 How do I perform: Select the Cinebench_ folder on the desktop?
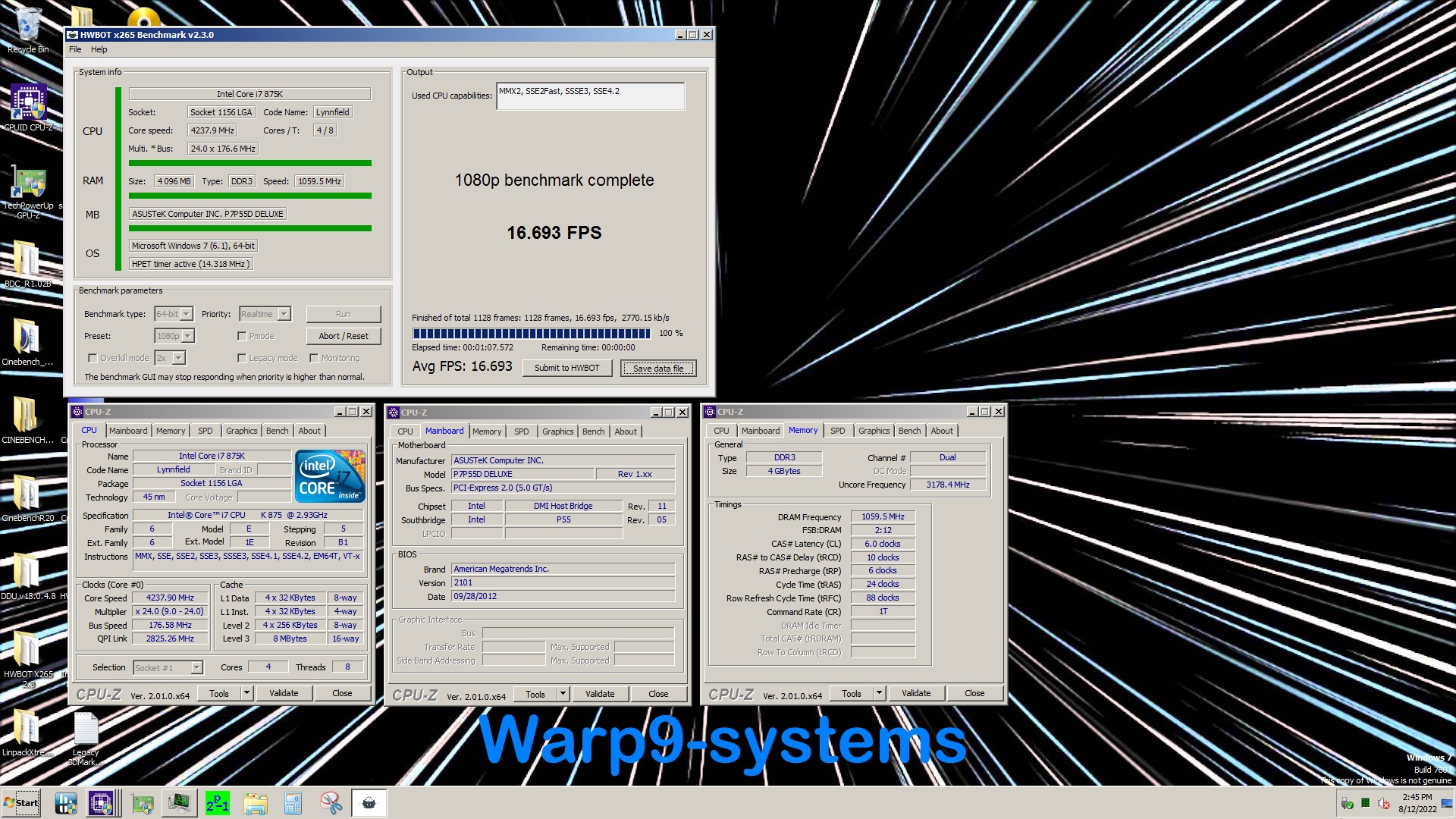point(27,341)
